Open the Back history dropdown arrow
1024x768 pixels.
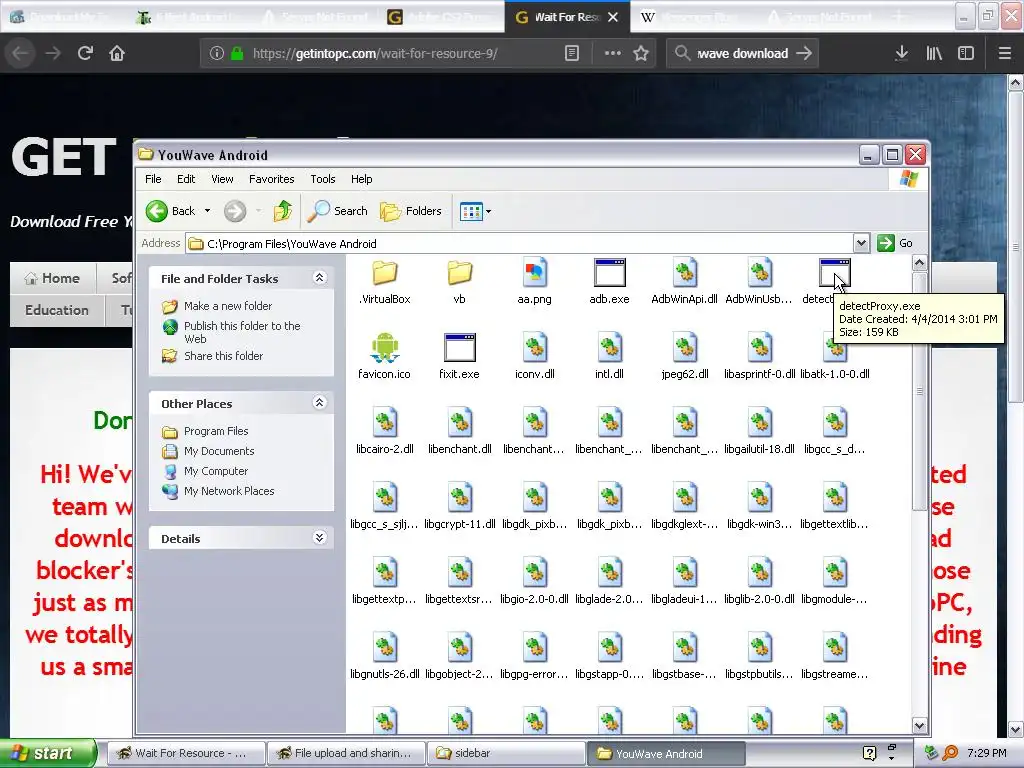tap(207, 211)
